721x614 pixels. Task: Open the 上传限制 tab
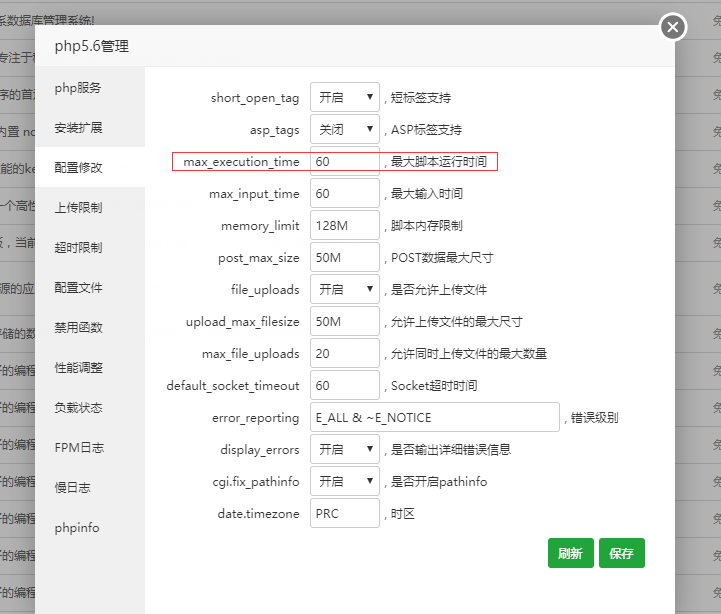(x=78, y=208)
